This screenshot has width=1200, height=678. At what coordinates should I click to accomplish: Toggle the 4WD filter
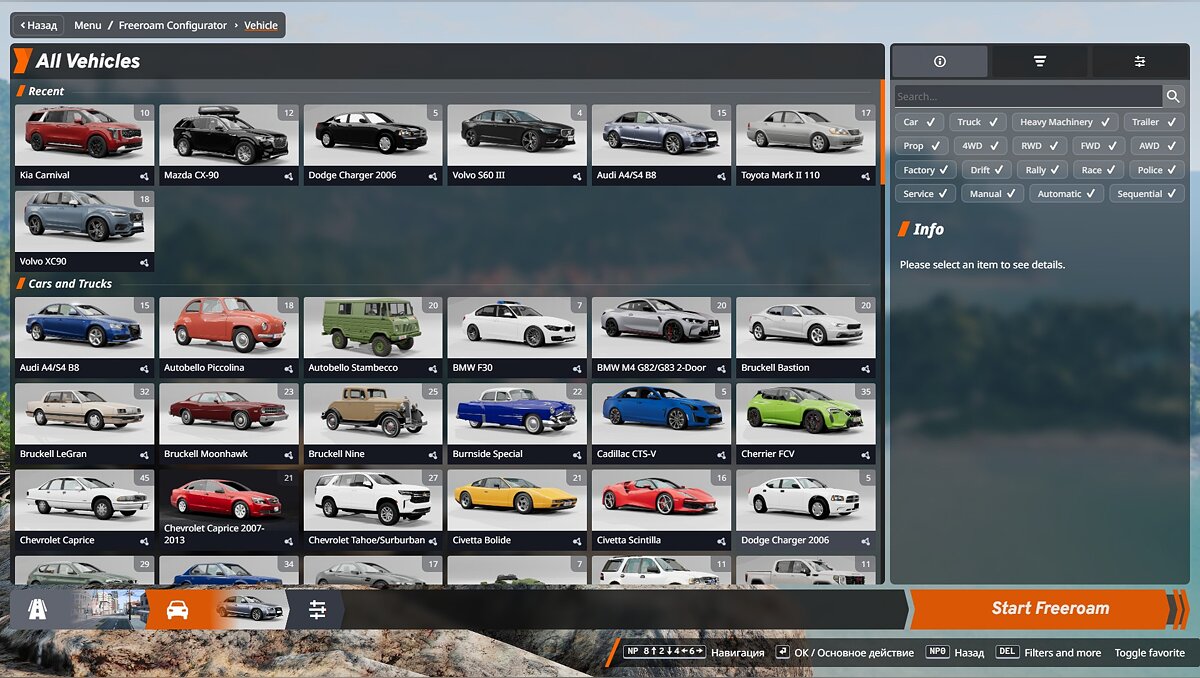point(980,146)
